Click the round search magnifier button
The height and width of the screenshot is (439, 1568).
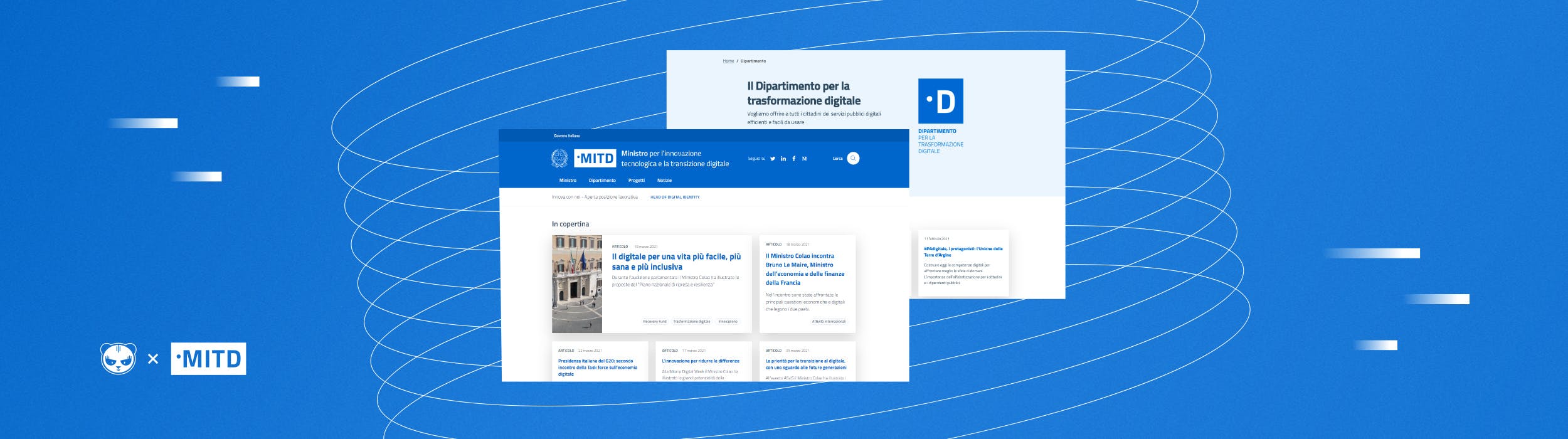(x=853, y=159)
